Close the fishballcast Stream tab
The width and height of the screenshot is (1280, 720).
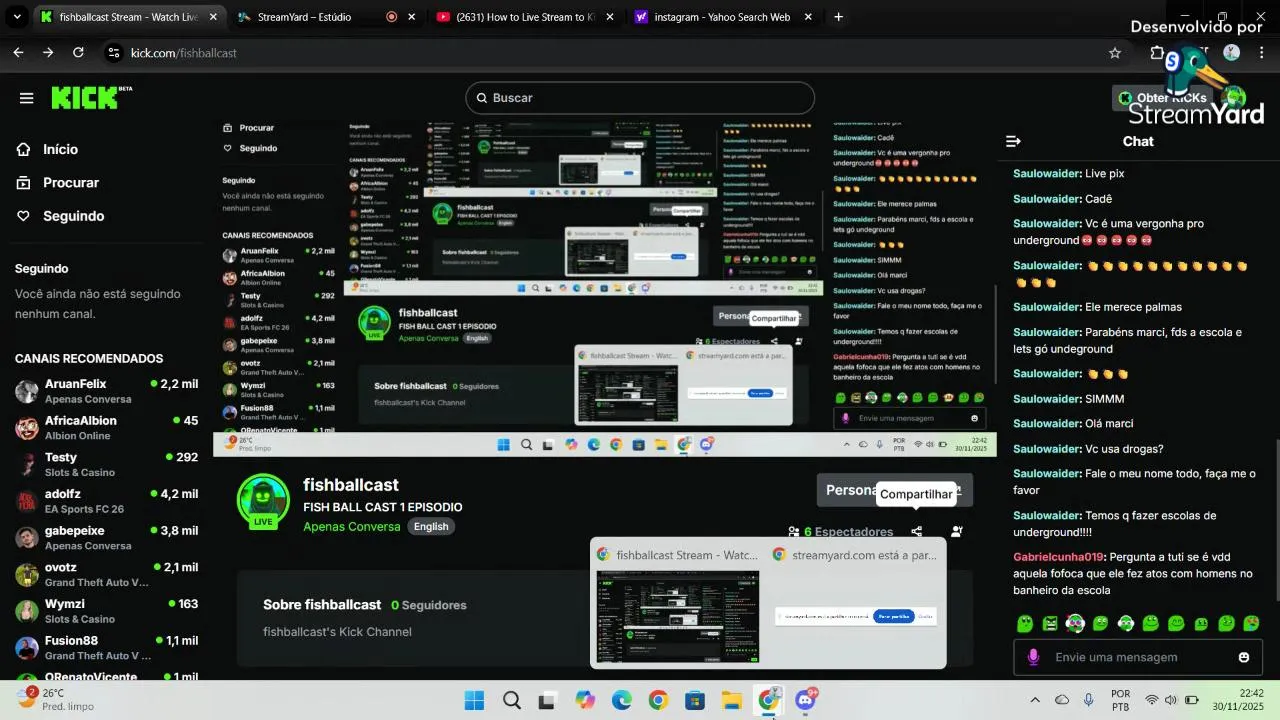coord(213,17)
